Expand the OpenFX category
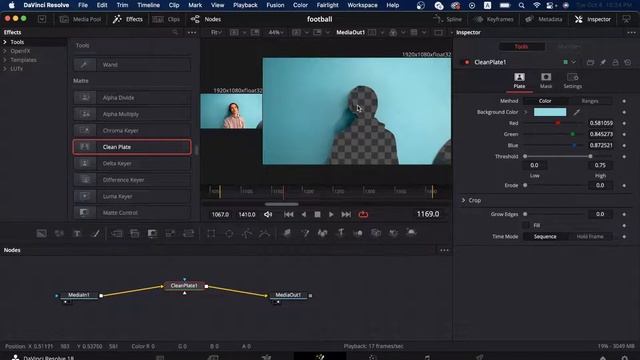 5,51
